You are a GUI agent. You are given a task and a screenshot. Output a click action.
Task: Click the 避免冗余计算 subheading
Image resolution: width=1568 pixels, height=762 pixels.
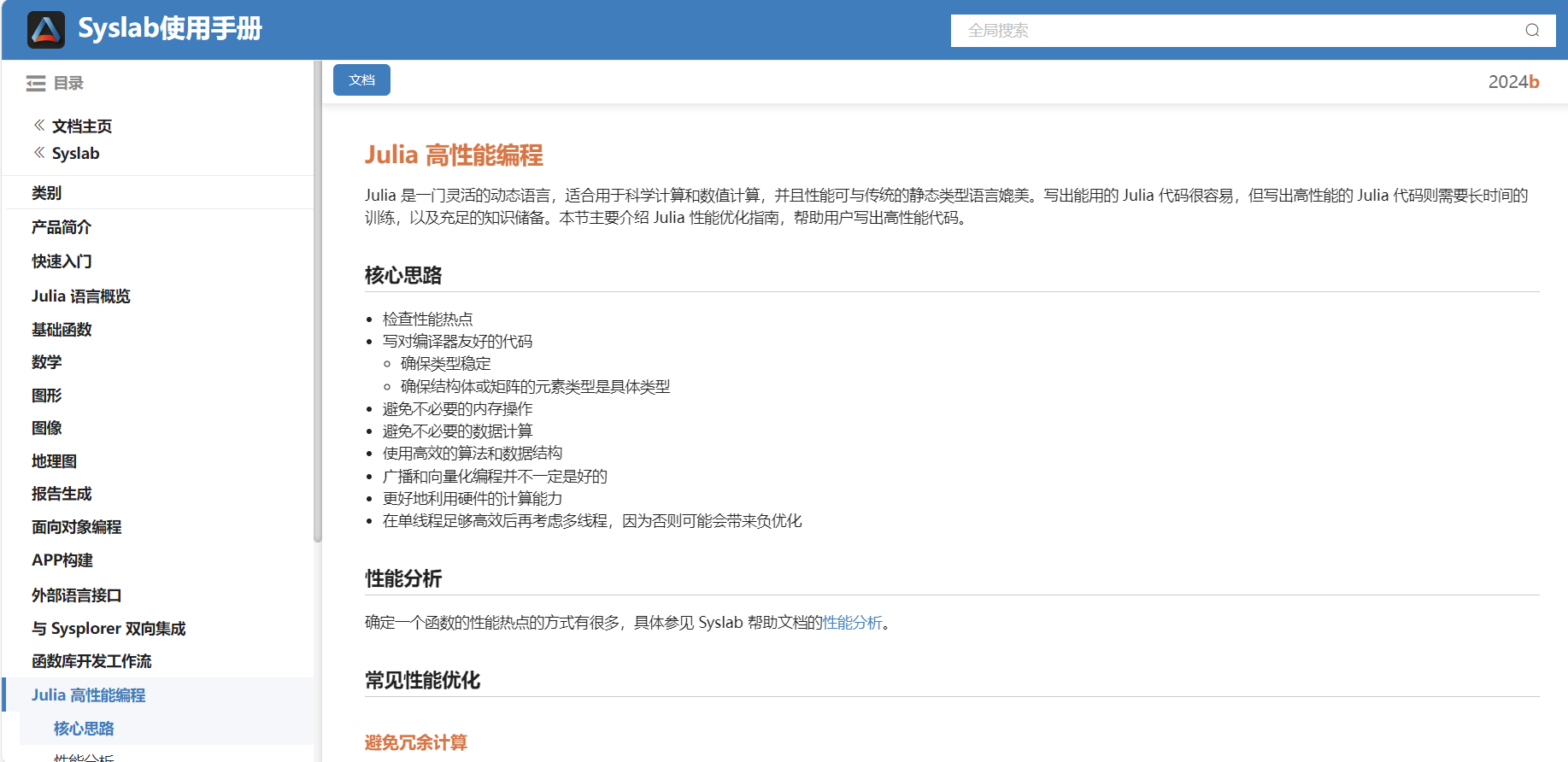(416, 743)
